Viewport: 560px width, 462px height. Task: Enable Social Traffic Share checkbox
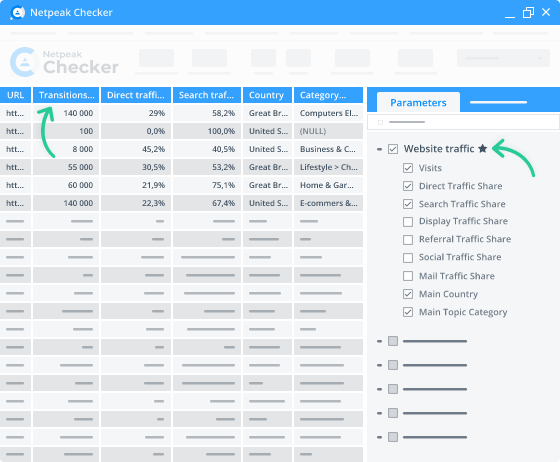(x=408, y=258)
